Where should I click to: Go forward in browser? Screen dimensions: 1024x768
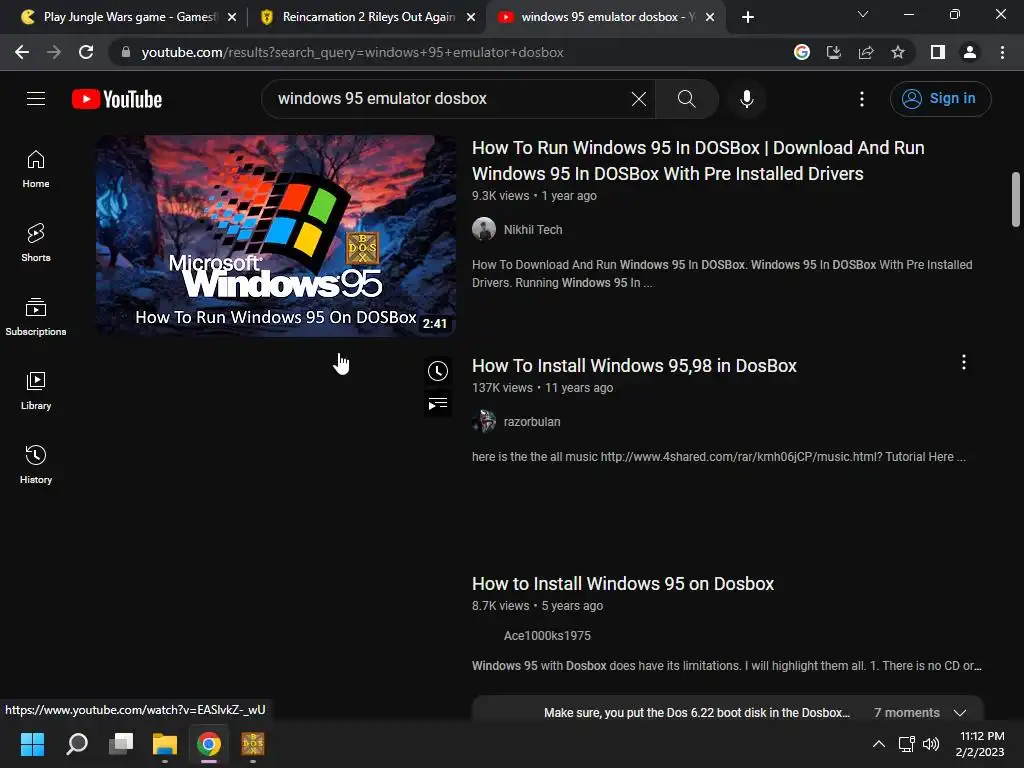pyautogui.click(x=54, y=52)
